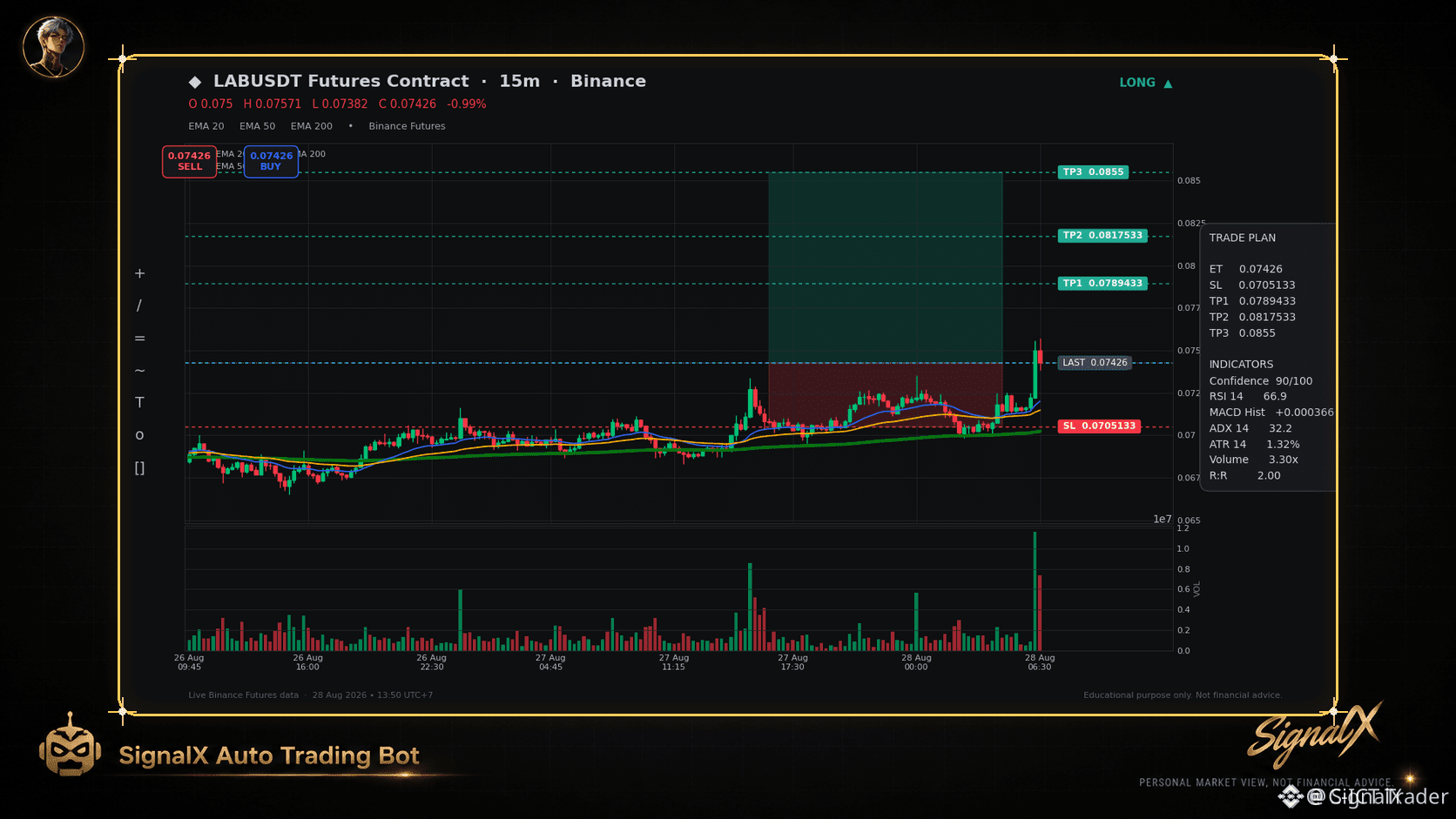Click the green LONG up-arrow triangle
Viewport: 1456px width, 819px height.
click(1168, 84)
